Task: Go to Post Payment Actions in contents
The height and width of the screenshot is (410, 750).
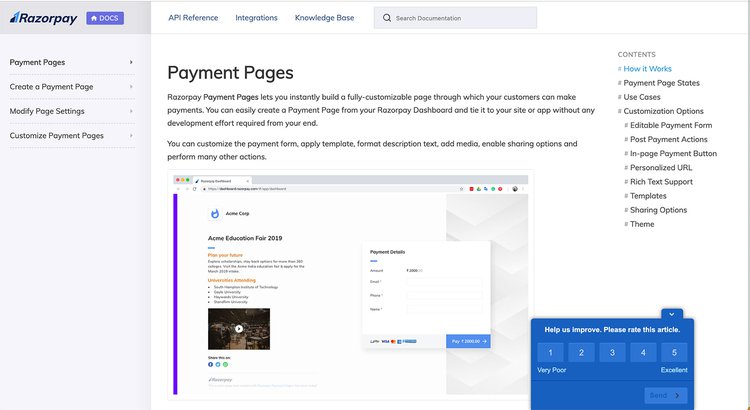Action: [668, 139]
